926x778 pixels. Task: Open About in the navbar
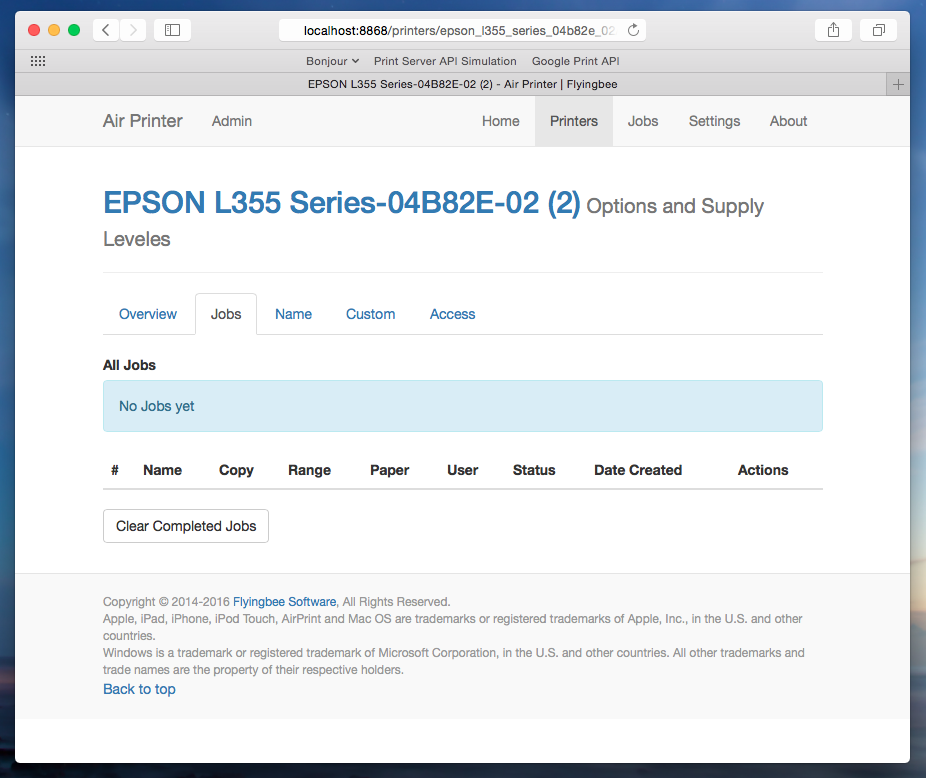(x=788, y=121)
